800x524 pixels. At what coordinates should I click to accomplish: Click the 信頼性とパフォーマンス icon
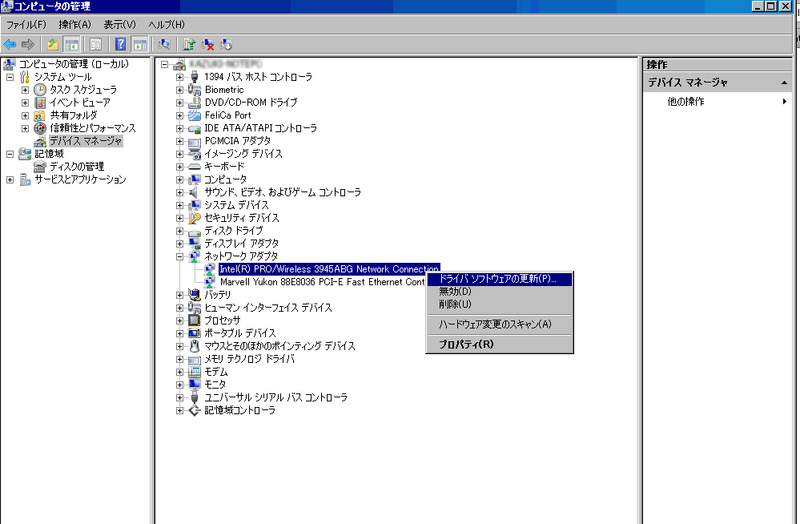[40, 128]
